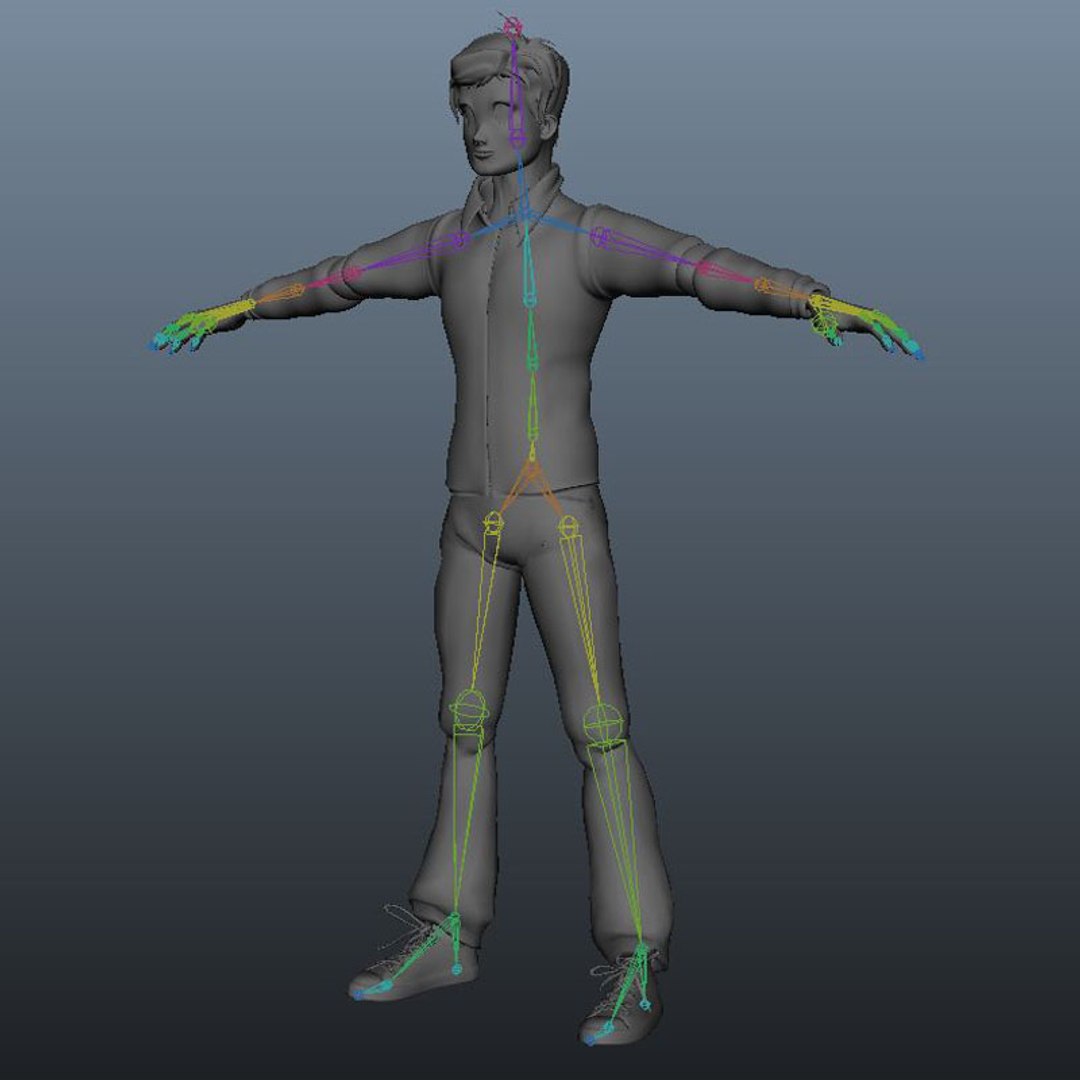This screenshot has height=1080, width=1080.
Task: Select the purple shoulder joint on screen-left arm
Action: tap(460, 240)
